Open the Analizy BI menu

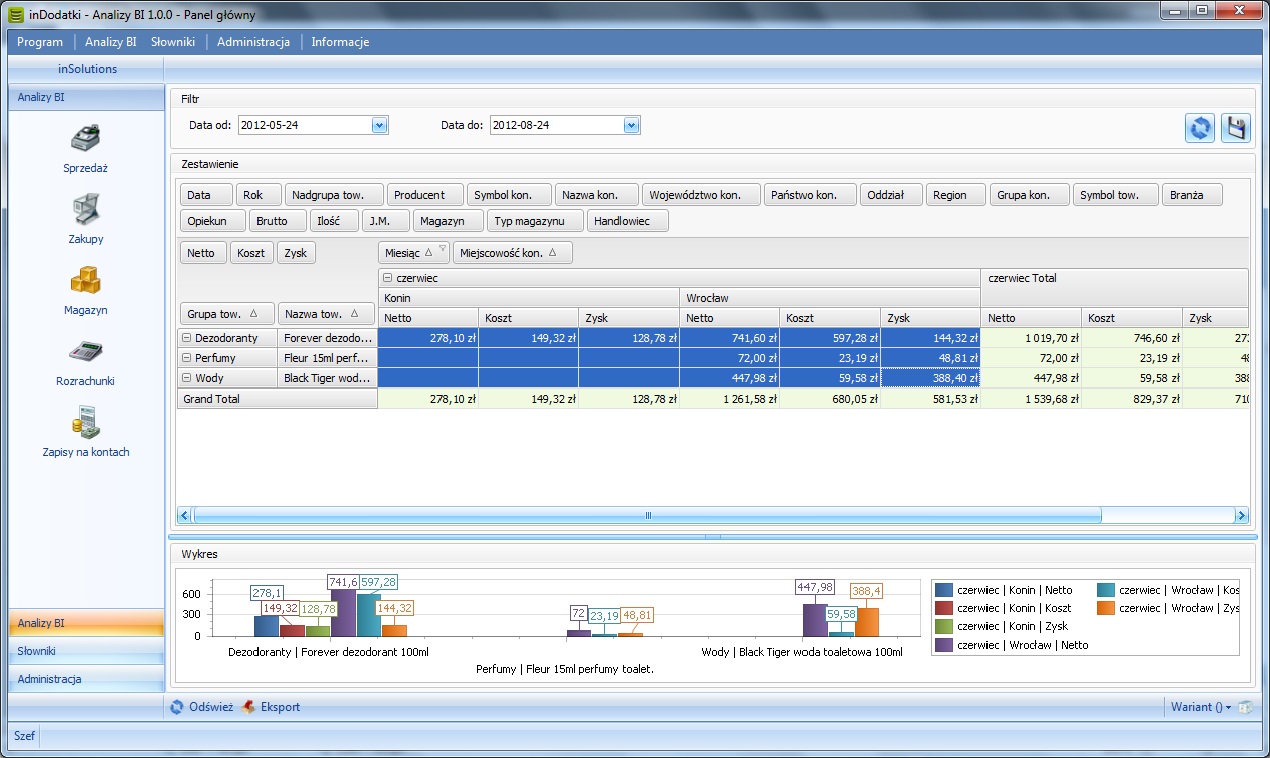tap(110, 42)
